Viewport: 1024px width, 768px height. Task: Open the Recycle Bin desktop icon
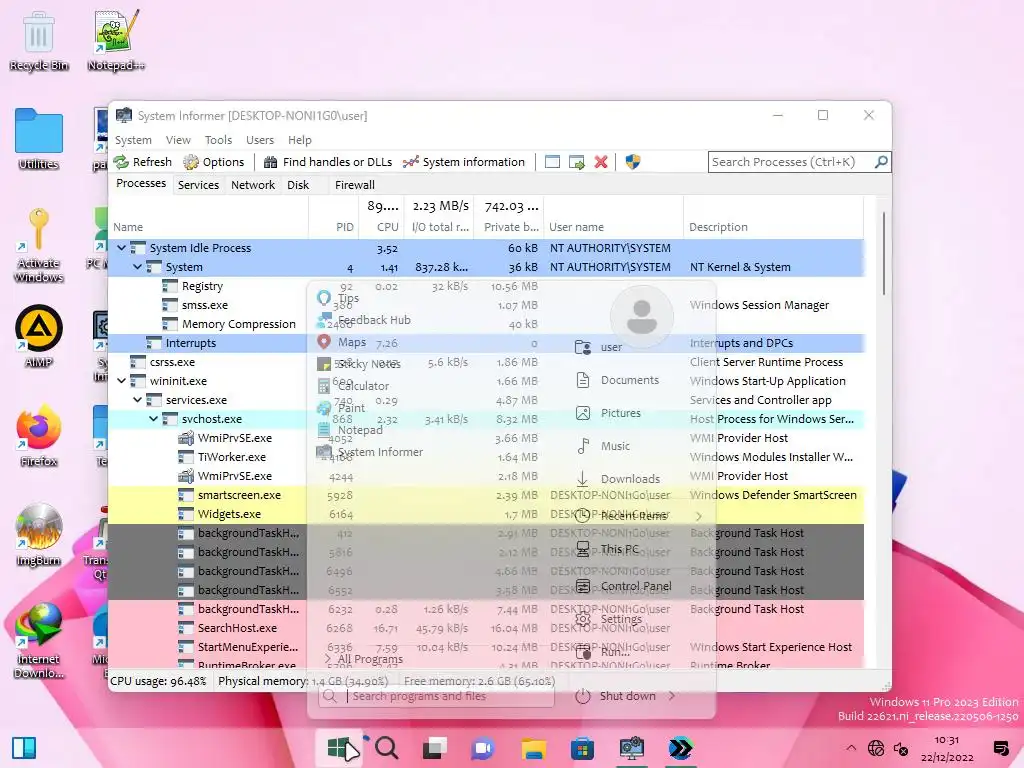(39, 40)
